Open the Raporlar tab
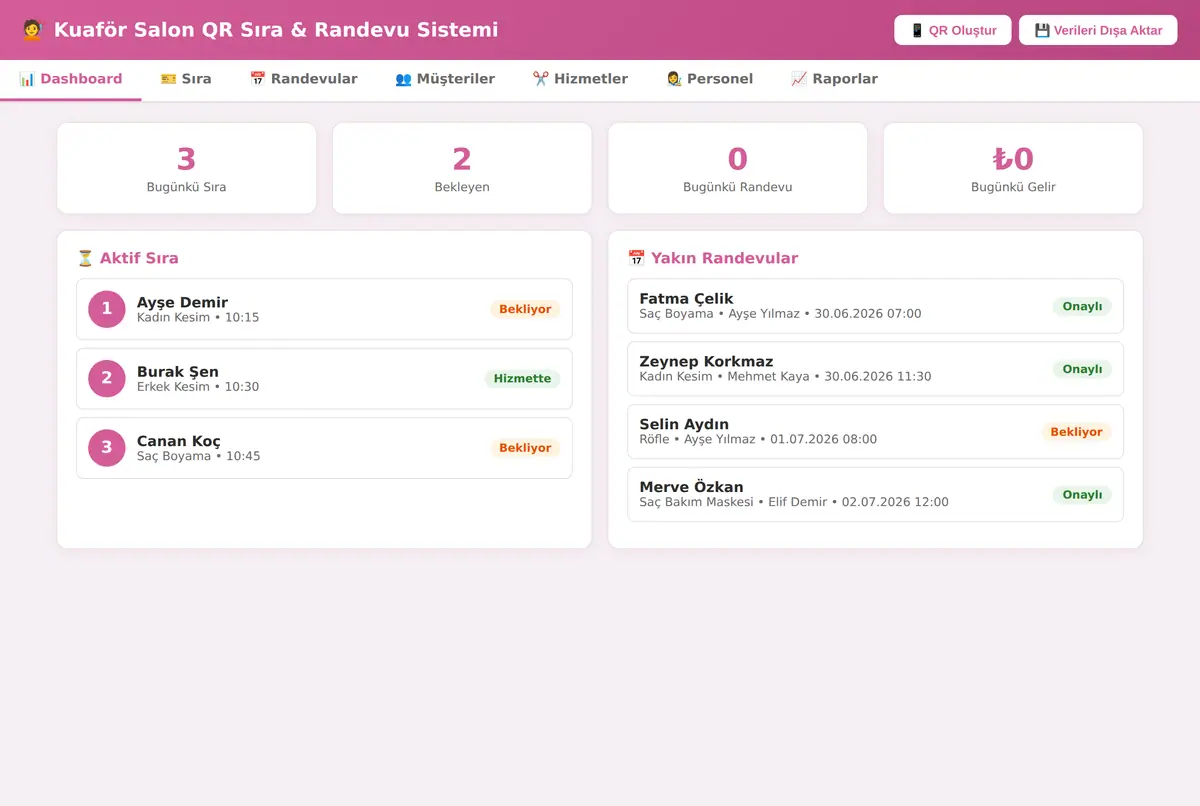Image resolution: width=1200 pixels, height=806 pixels. pyautogui.click(x=834, y=79)
